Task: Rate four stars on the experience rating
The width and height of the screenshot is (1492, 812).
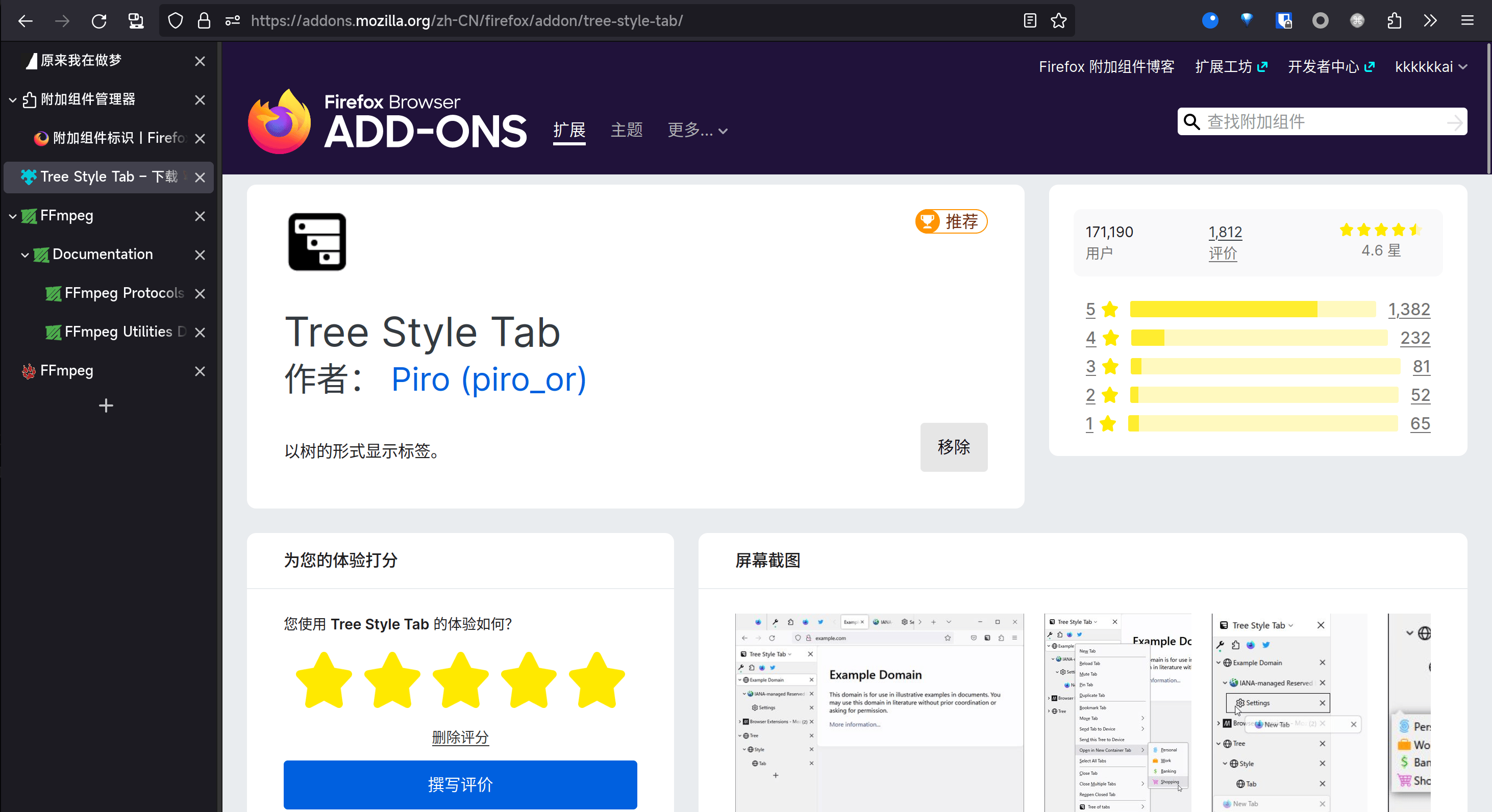Action: (529, 680)
